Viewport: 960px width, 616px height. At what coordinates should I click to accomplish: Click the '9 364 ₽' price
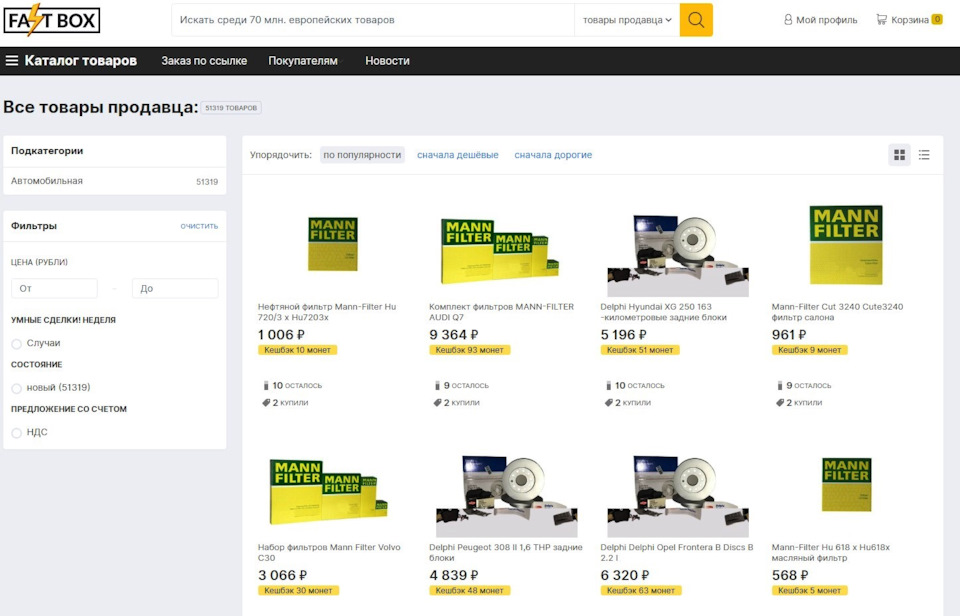point(454,335)
